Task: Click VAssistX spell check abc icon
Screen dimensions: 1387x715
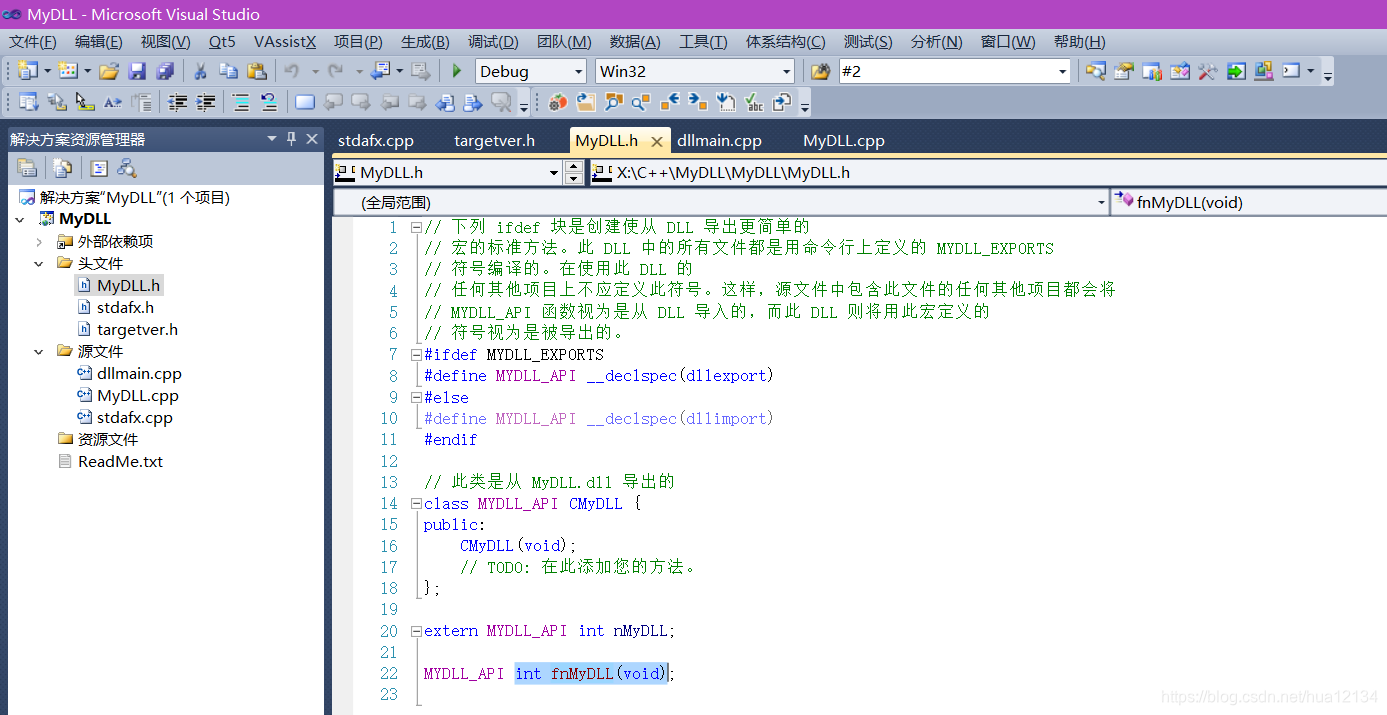Action: pyautogui.click(x=754, y=102)
